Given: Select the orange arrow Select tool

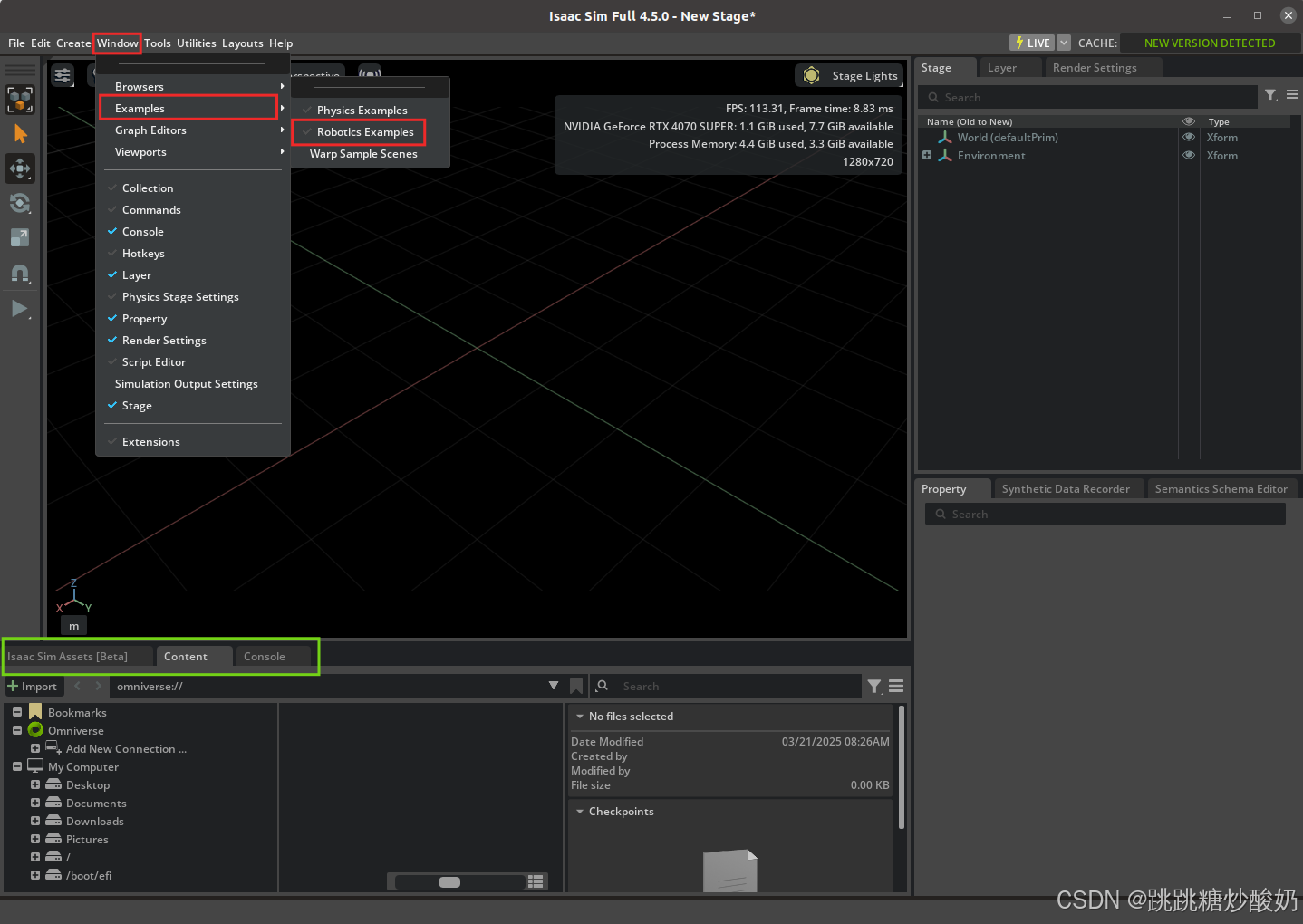Looking at the screenshot, I should pos(20,134).
